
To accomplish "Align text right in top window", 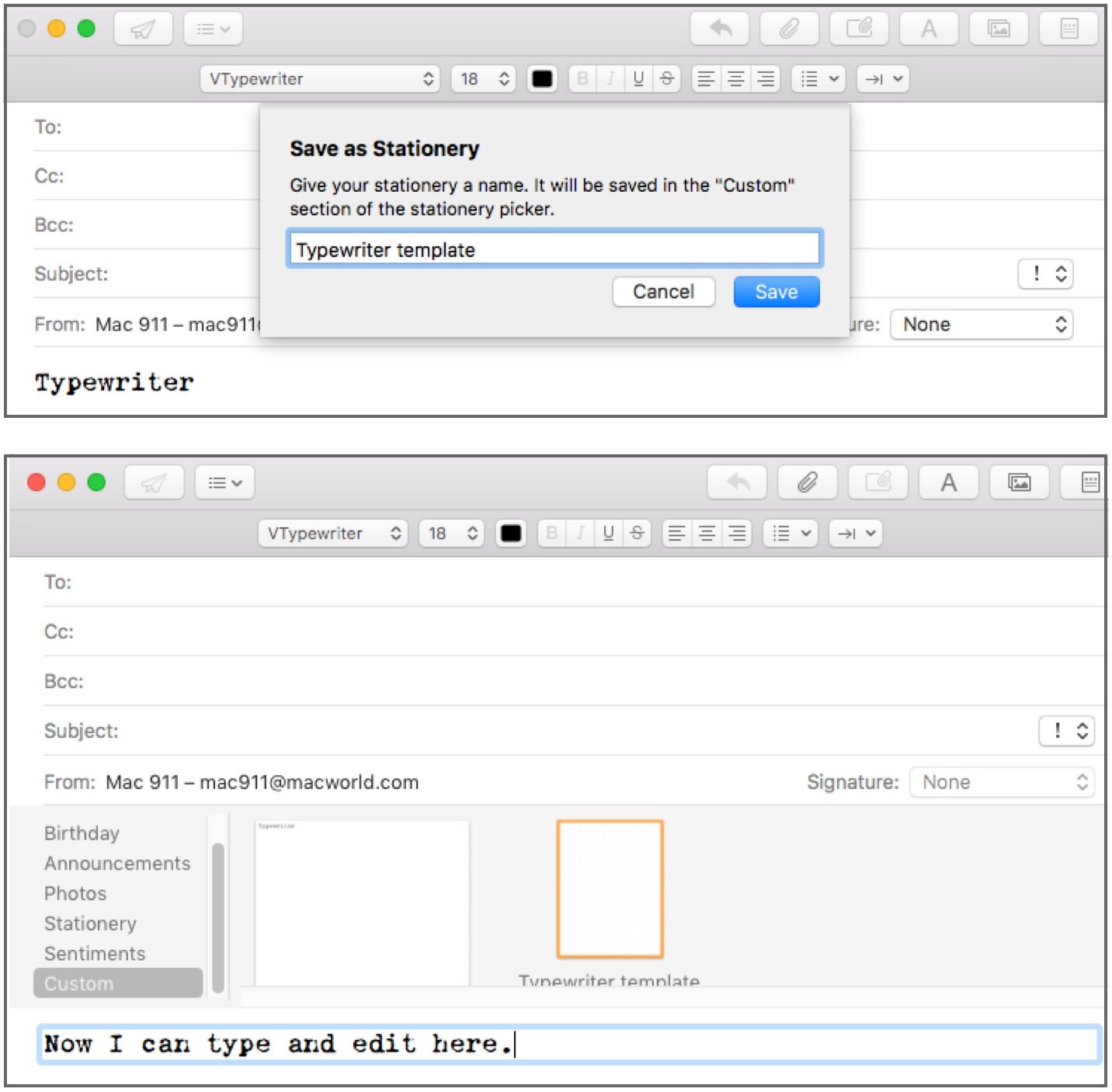I will click(x=766, y=78).
